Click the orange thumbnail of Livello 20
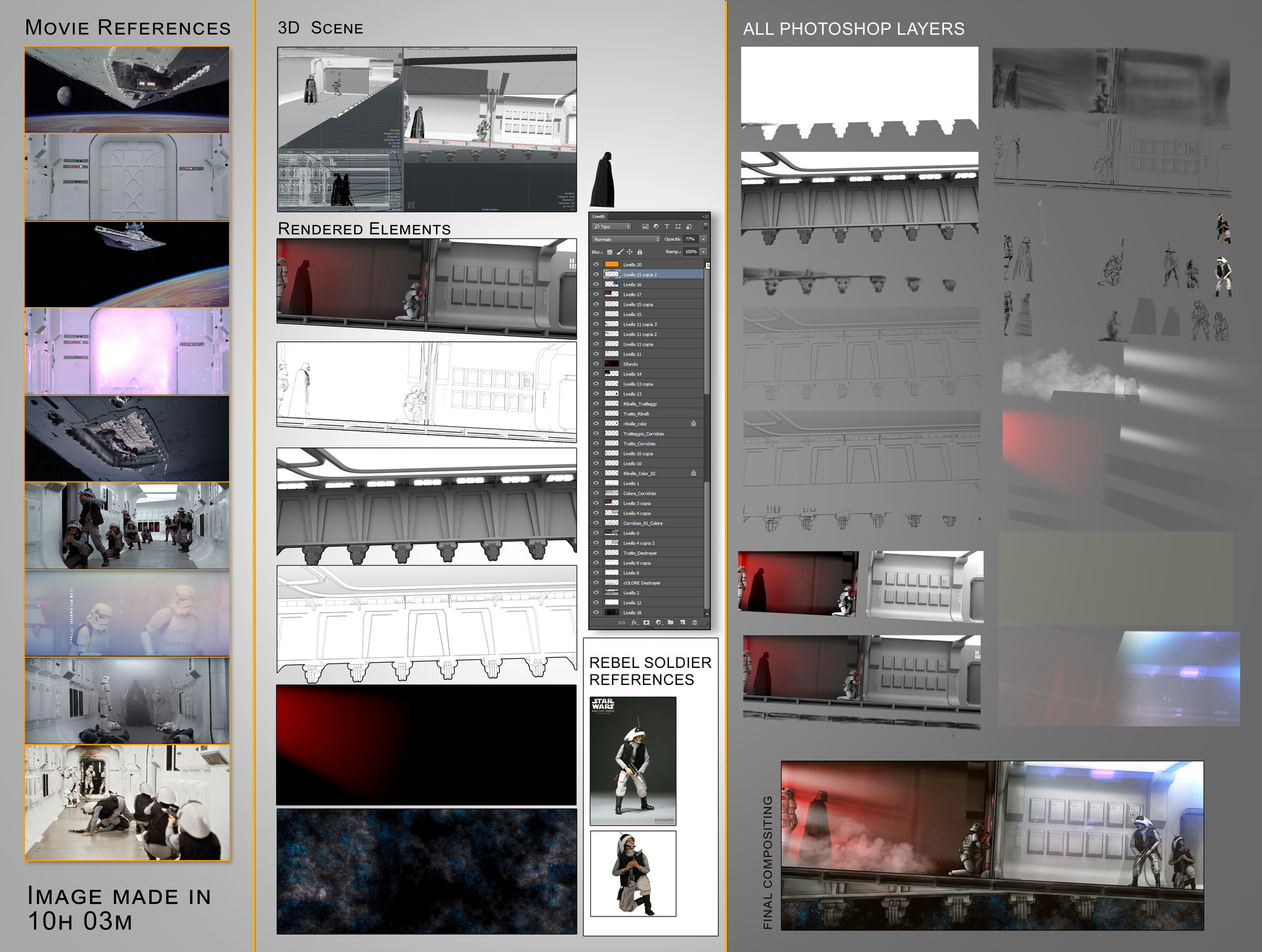Viewport: 1262px width, 952px height. point(612,264)
